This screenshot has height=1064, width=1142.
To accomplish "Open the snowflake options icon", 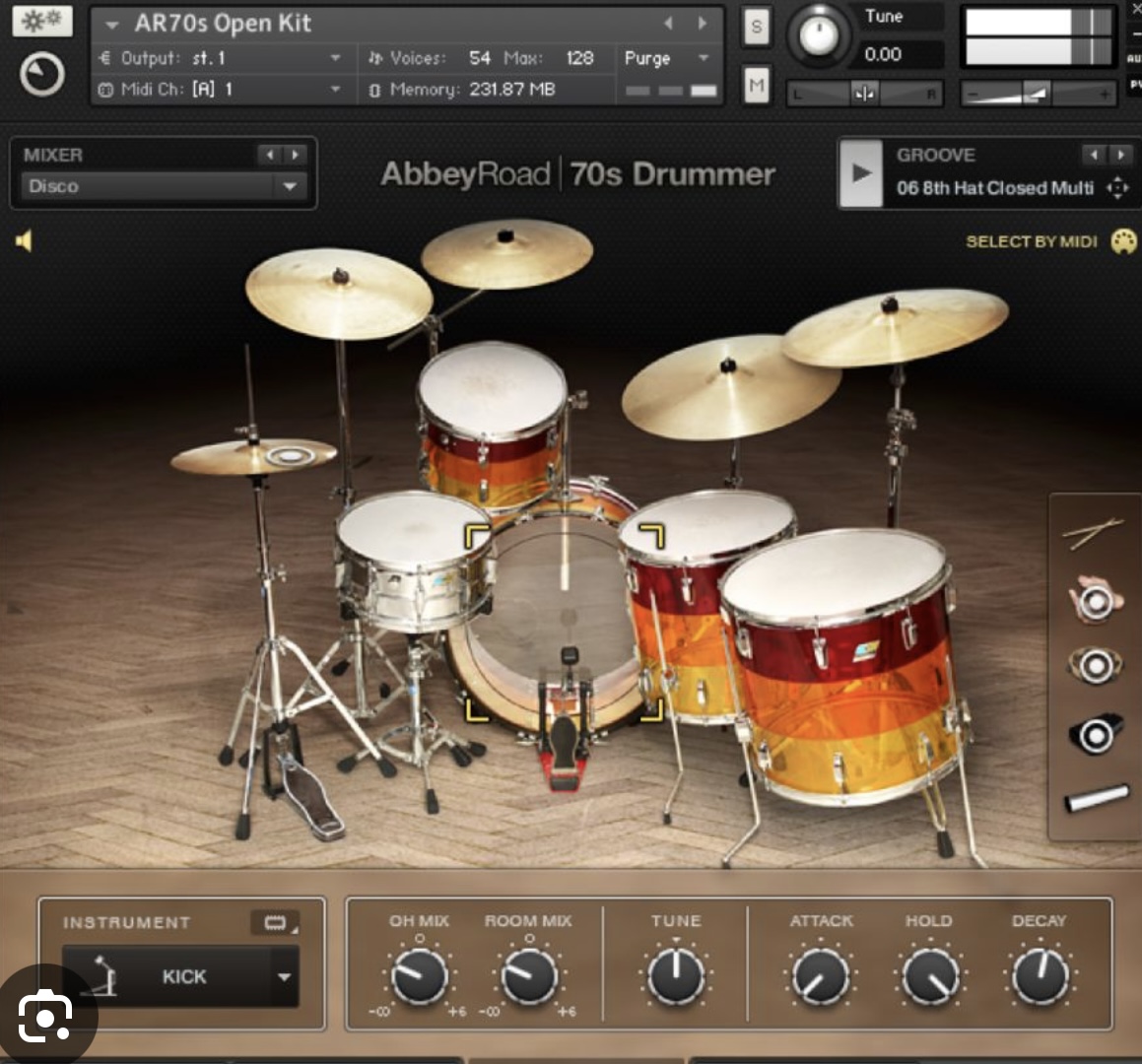I will (42, 21).
